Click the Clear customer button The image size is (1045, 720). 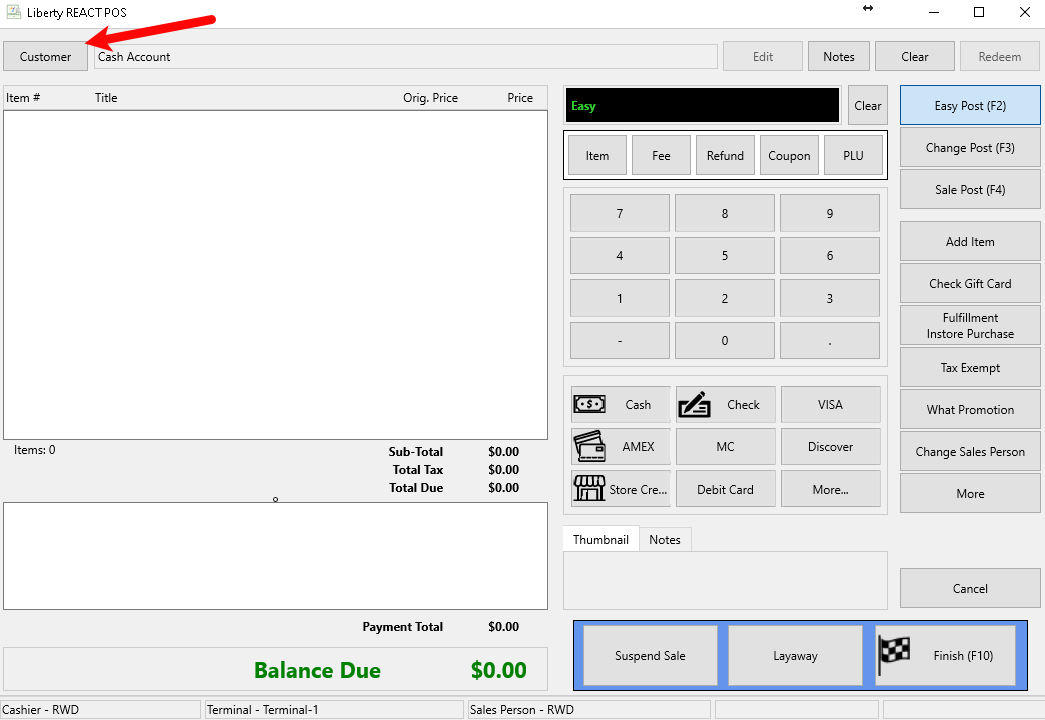914,57
